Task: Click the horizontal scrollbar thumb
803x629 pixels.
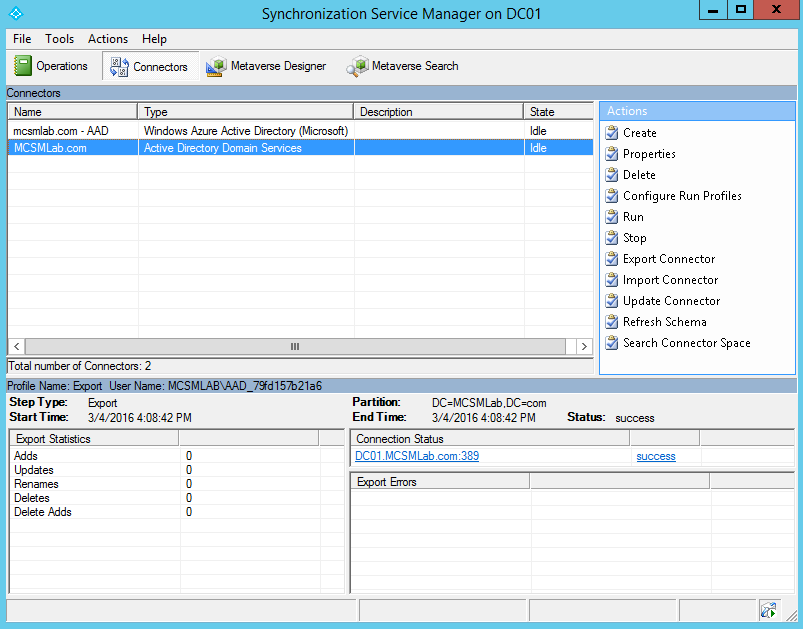Action: pos(295,347)
